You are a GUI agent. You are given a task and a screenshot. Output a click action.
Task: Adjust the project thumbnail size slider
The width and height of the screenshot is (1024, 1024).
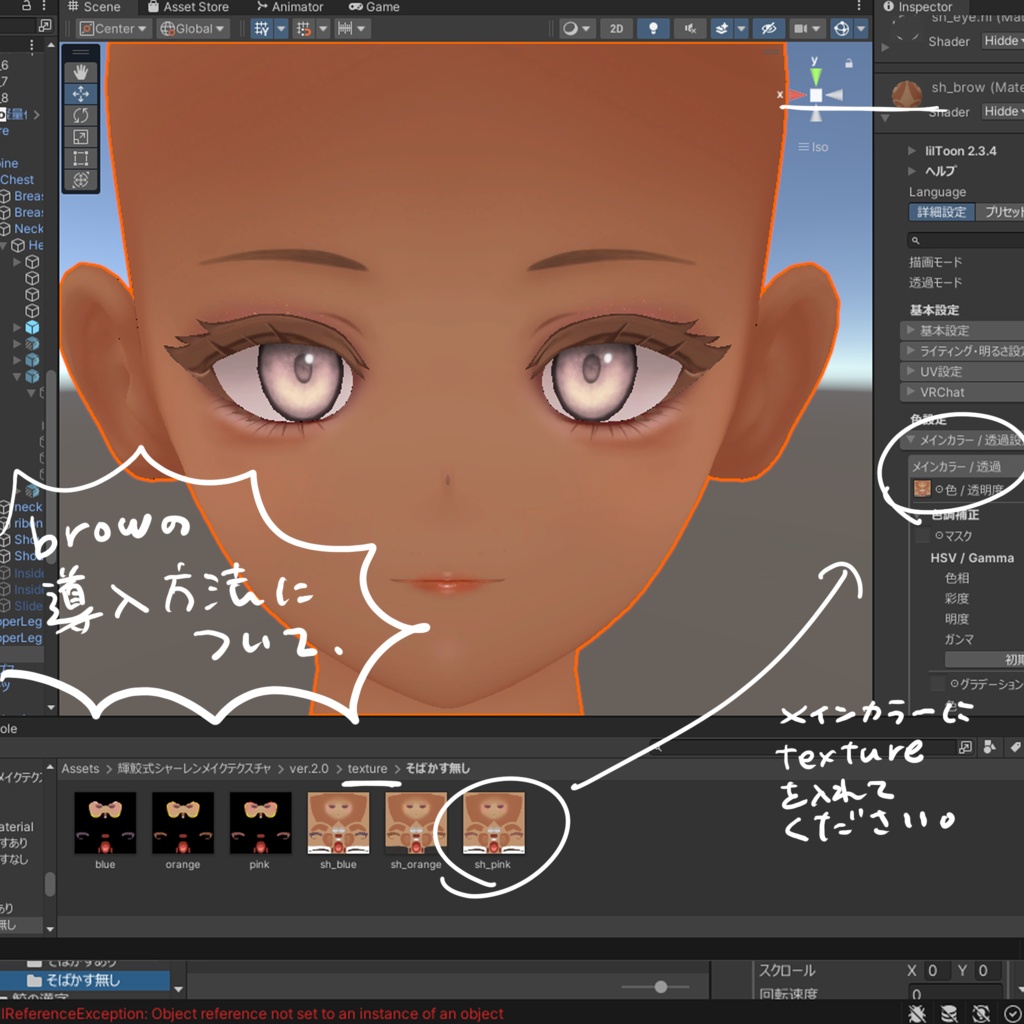(x=661, y=987)
